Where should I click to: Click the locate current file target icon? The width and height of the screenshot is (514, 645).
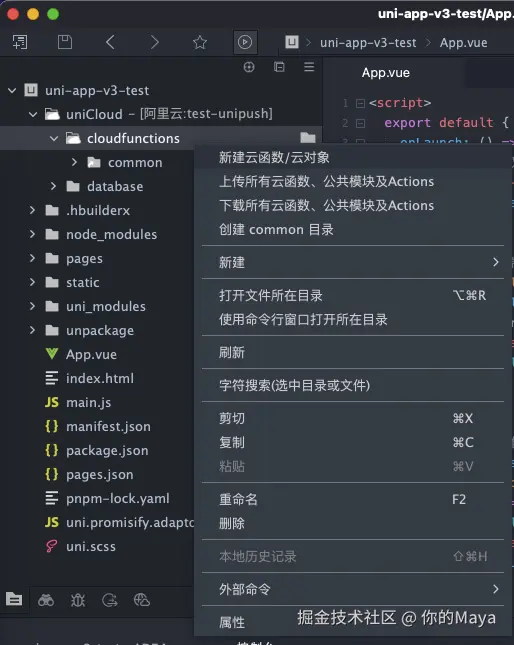pos(249,67)
